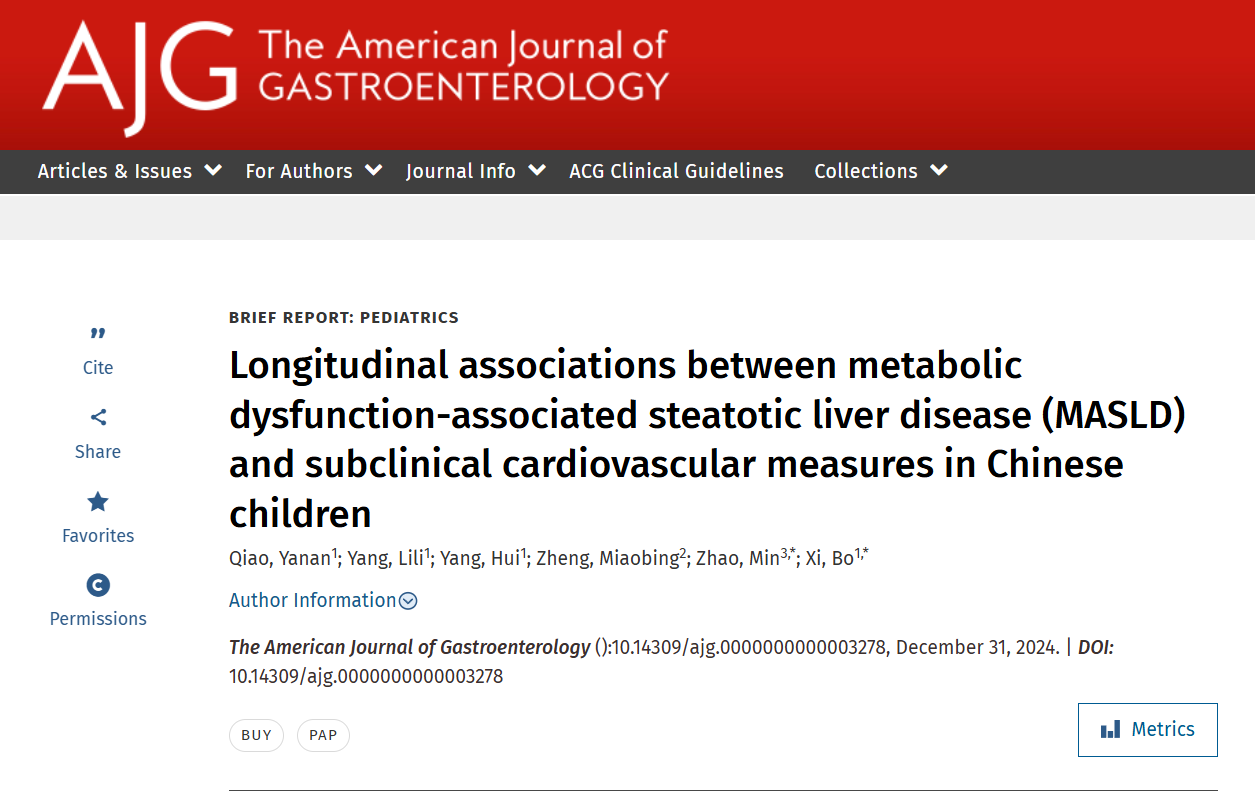Click The American Journal of Gastroenterology header title
The height and width of the screenshot is (795, 1255).
click(x=463, y=66)
